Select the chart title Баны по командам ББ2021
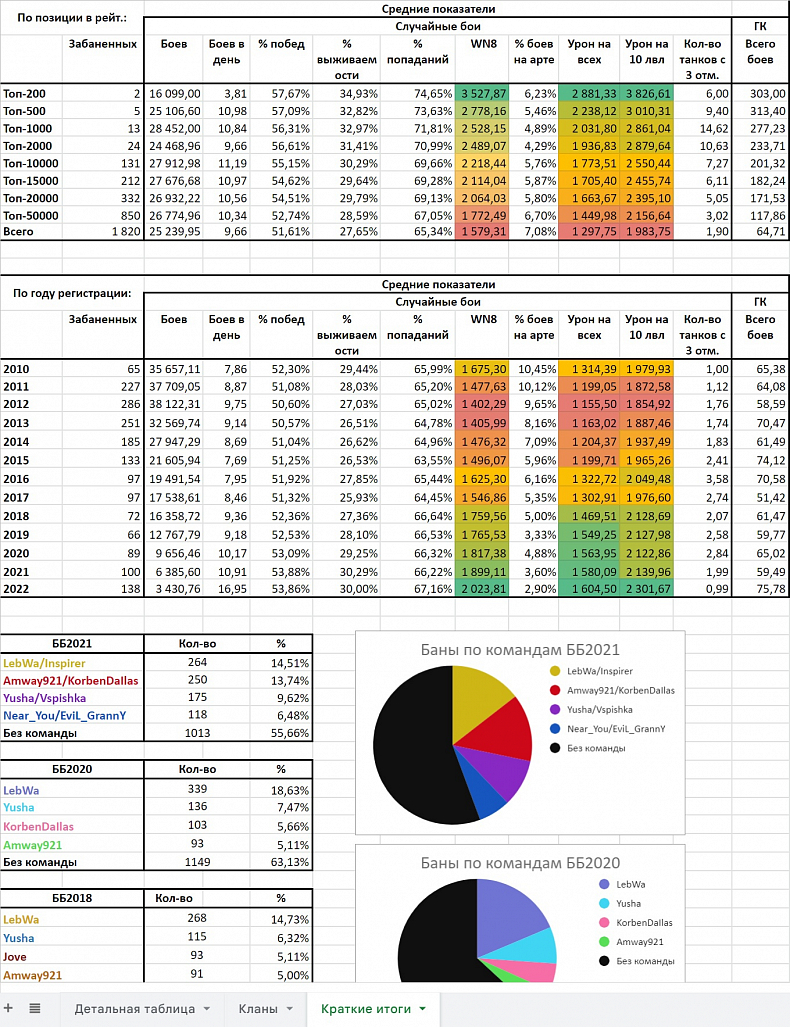The width and height of the screenshot is (790, 1027). (519, 648)
